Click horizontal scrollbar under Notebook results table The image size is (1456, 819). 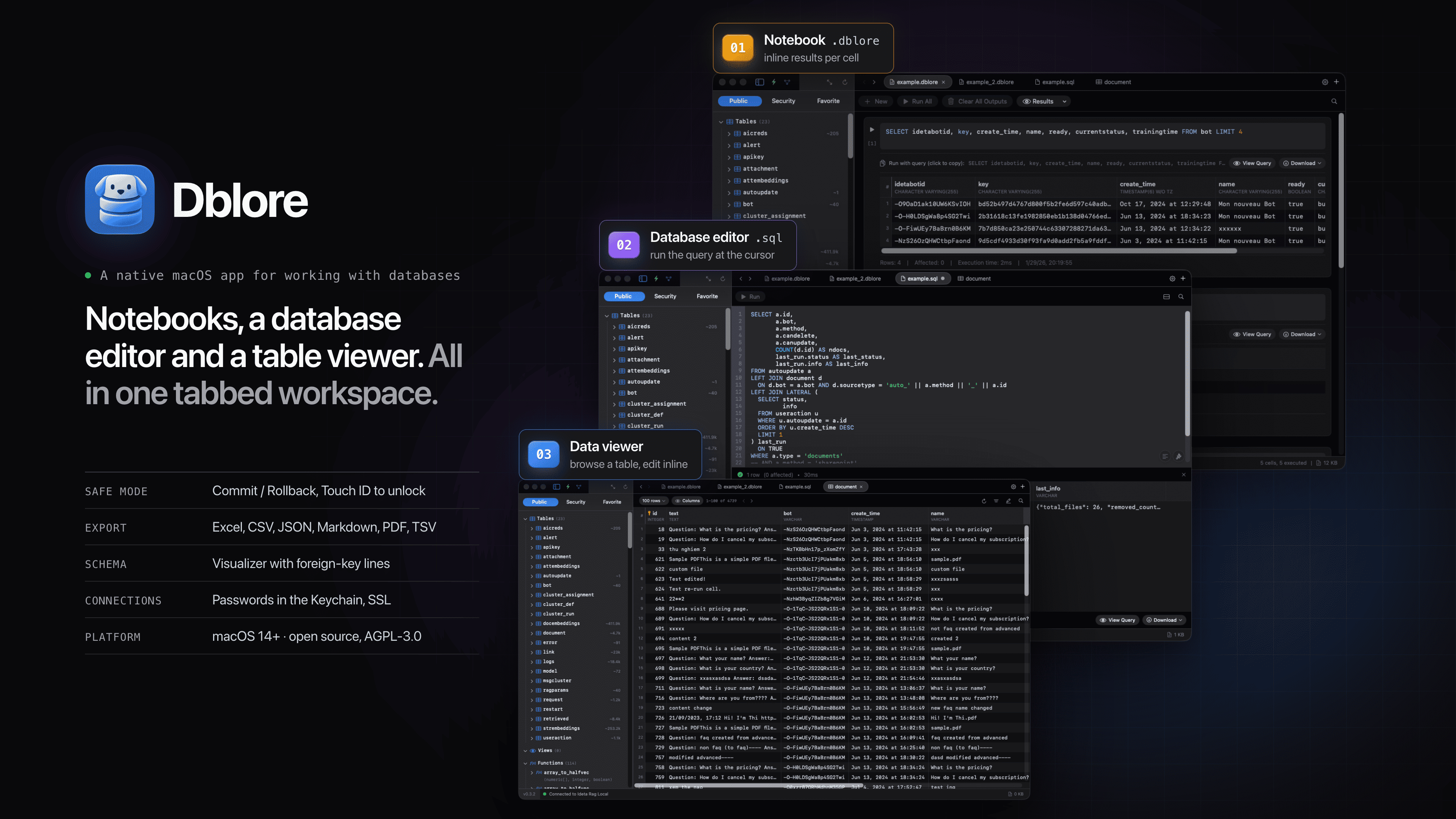pos(1059,251)
